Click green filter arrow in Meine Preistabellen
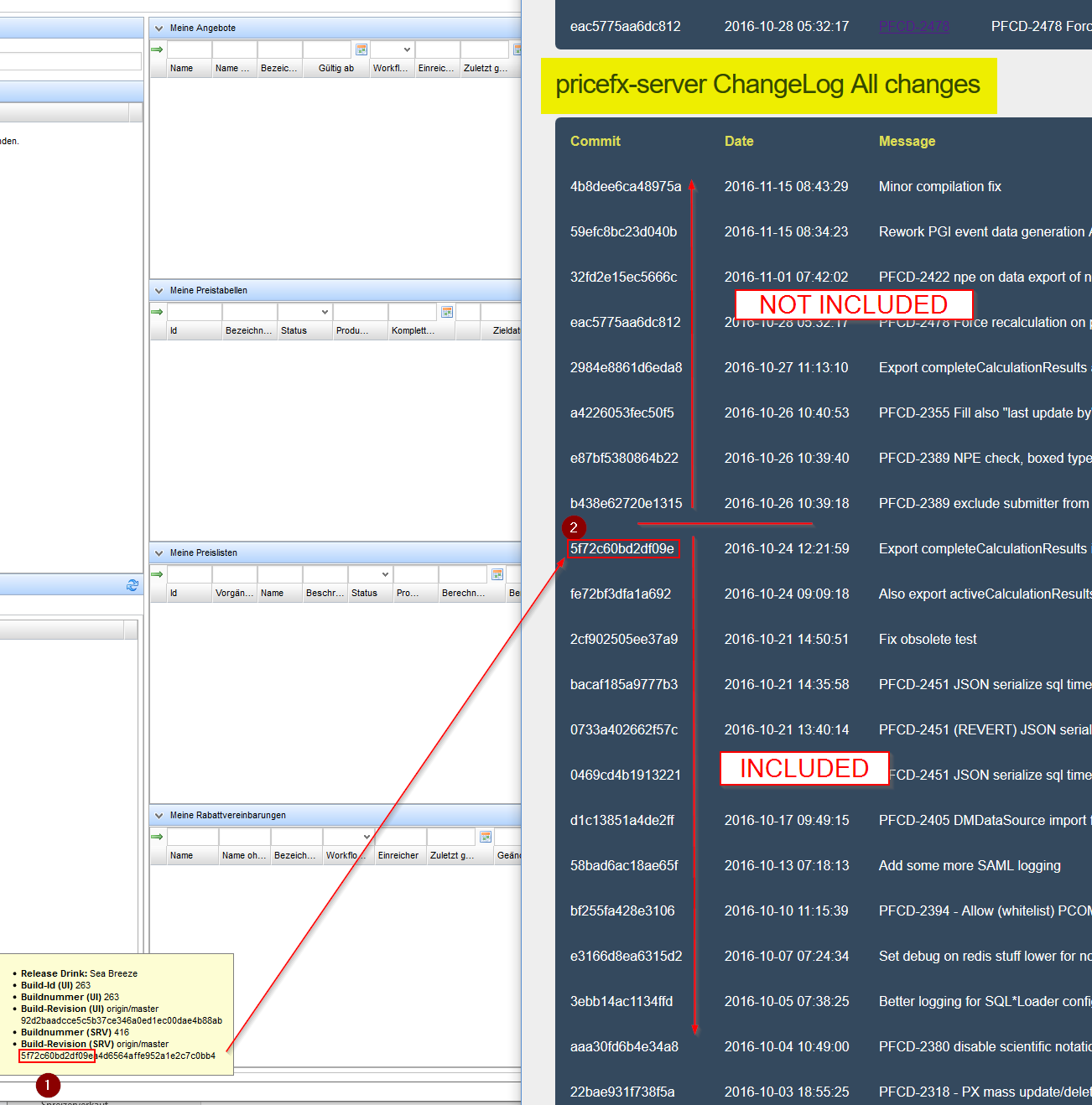Viewport: 1092px width, 1105px height. pyautogui.click(x=157, y=312)
